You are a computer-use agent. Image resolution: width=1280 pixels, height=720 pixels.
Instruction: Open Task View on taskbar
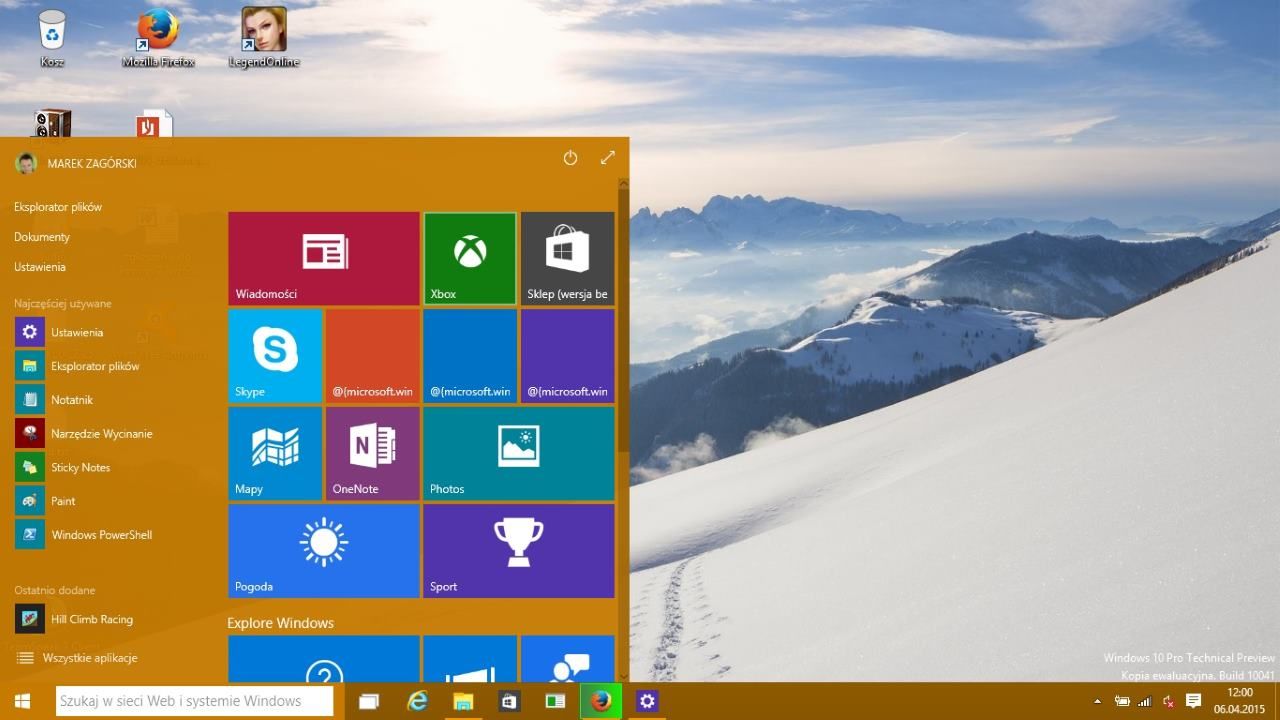pos(369,701)
